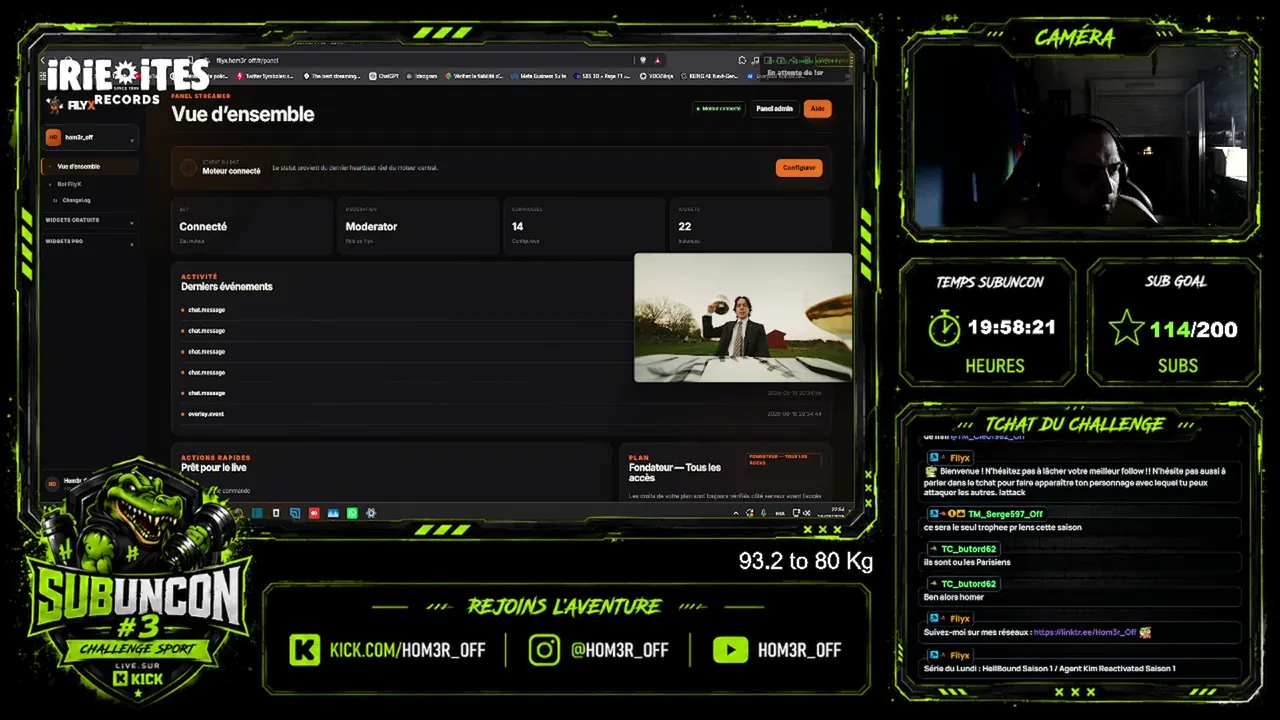Click the Moderator moderation card
The height and width of the screenshot is (720, 1280).
click(418, 226)
